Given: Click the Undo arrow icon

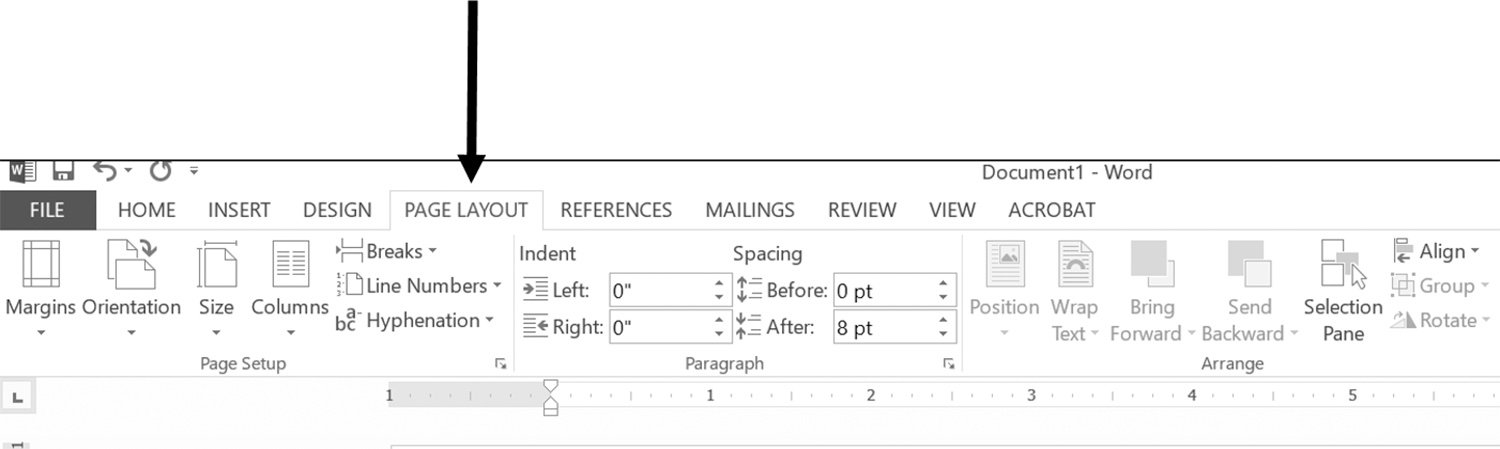Looking at the screenshot, I should [x=106, y=172].
